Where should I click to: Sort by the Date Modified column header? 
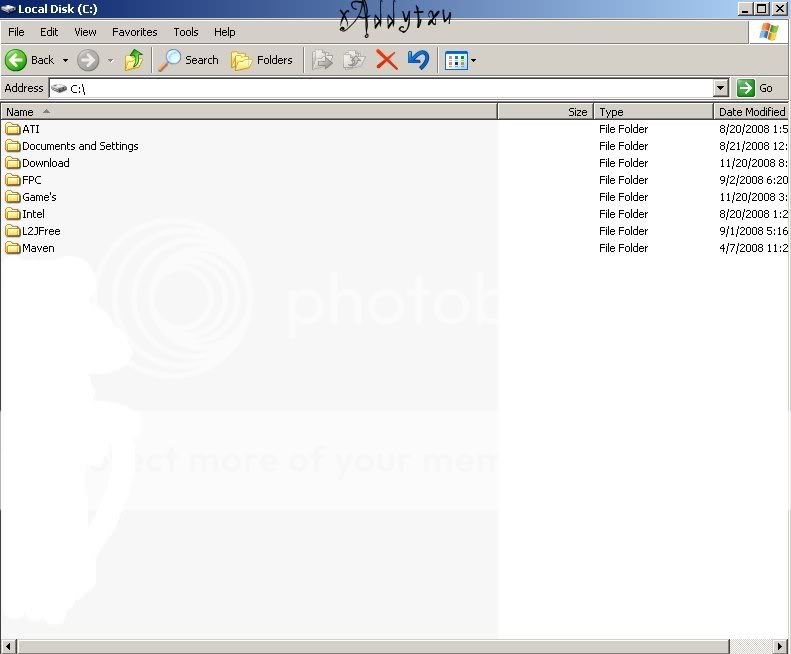751,112
